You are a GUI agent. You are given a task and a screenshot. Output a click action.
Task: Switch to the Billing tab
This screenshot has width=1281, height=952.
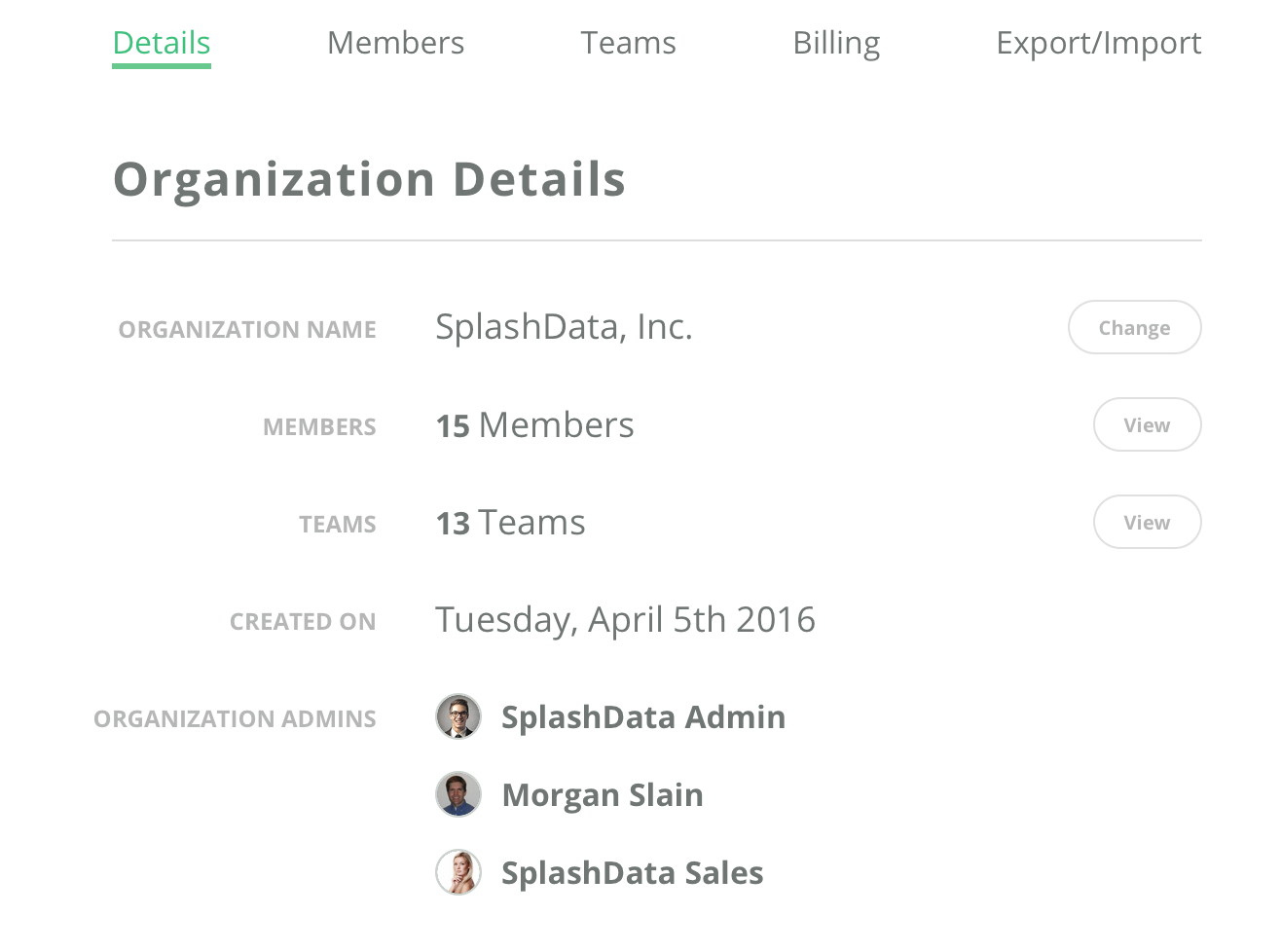[x=835, y=43]
